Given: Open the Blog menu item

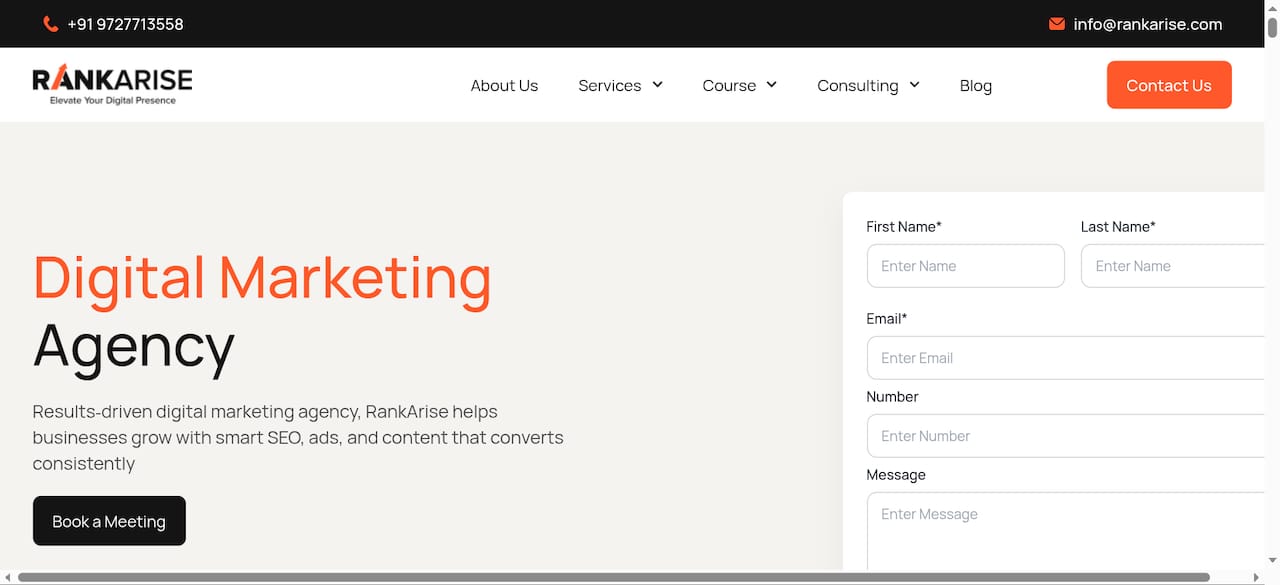Looking at the screenshot, I should pos(976,86).
